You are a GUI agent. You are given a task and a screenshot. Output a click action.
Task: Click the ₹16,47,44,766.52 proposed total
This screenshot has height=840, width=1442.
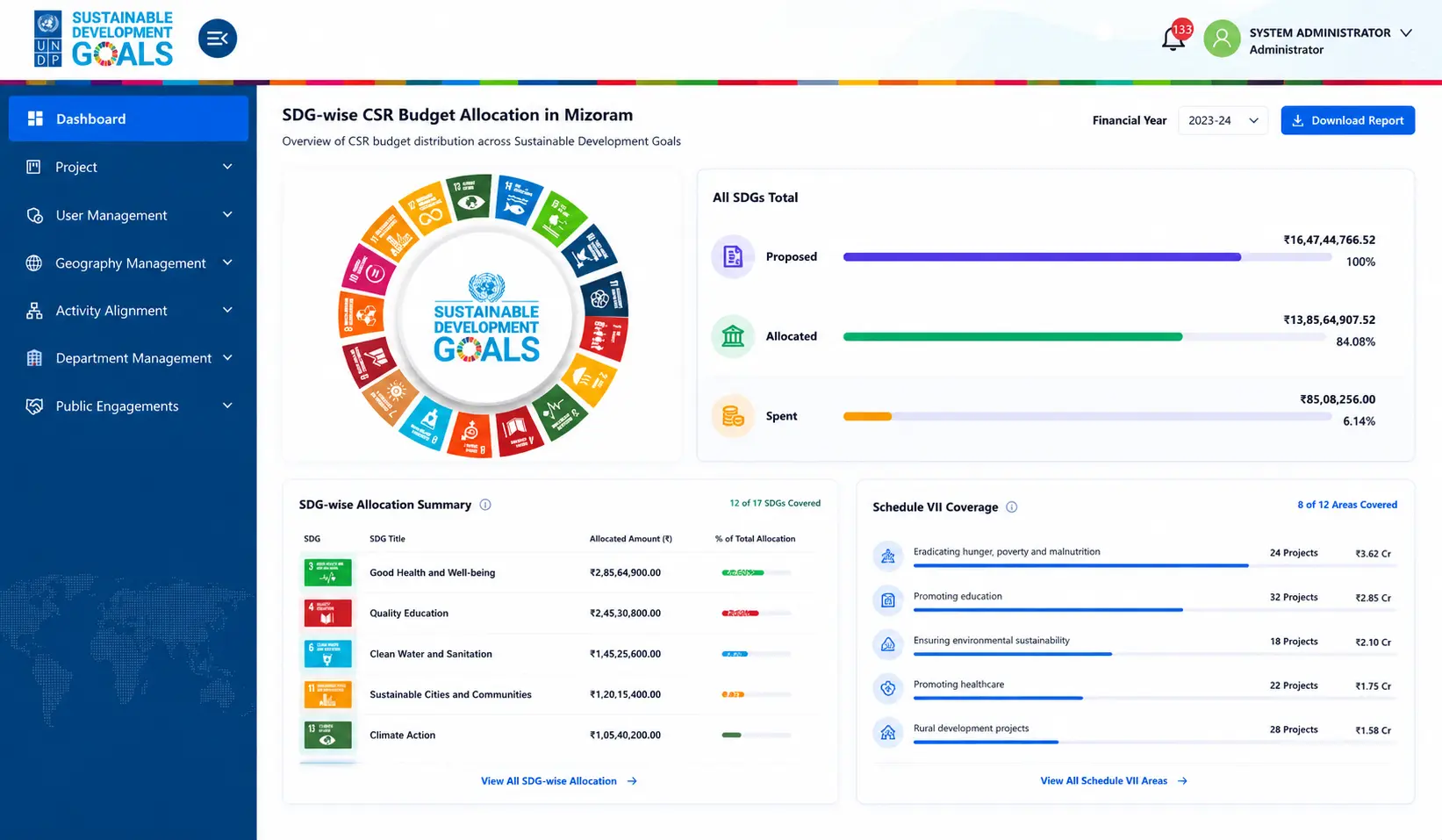tap(1329, 240)
